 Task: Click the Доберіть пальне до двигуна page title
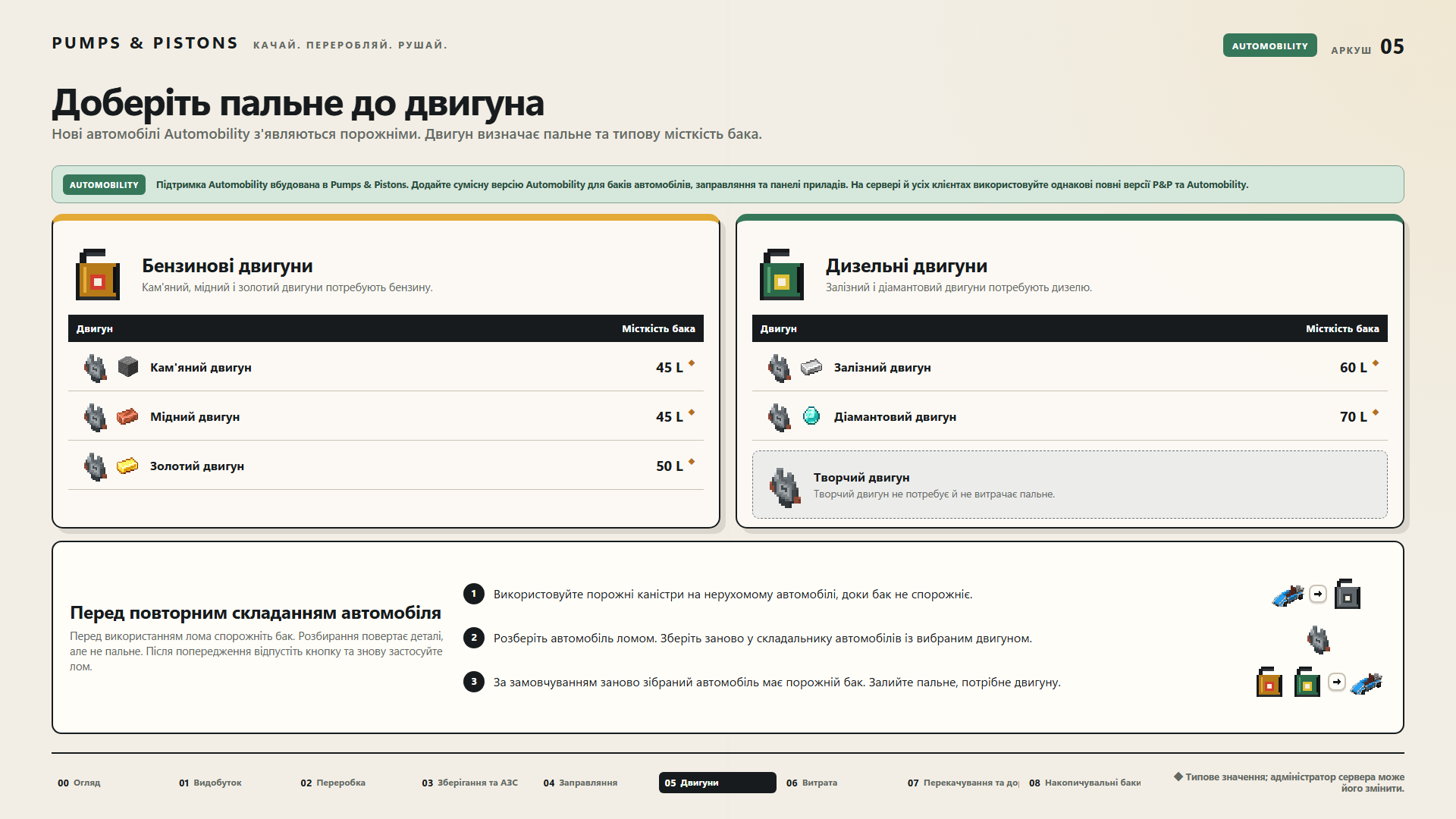(298, 103)
